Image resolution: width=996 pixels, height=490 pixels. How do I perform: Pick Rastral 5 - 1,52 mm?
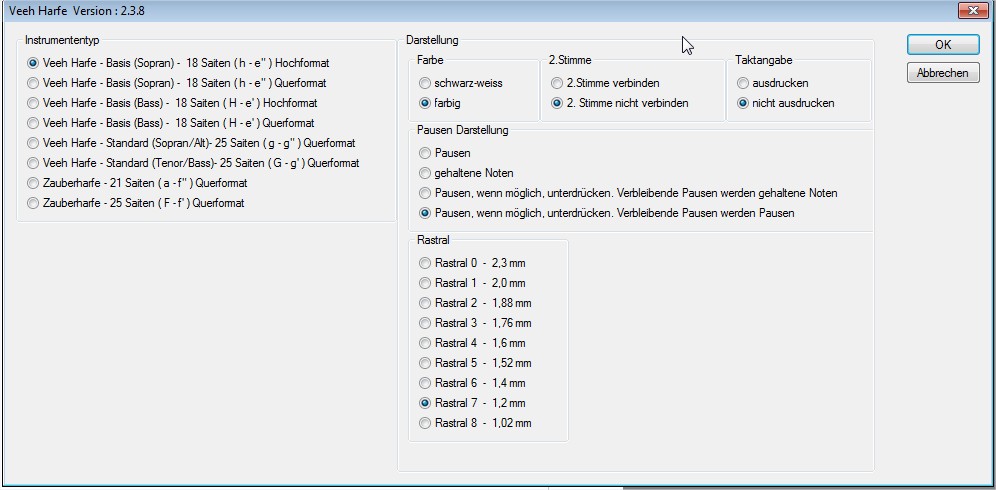[426, 363]
